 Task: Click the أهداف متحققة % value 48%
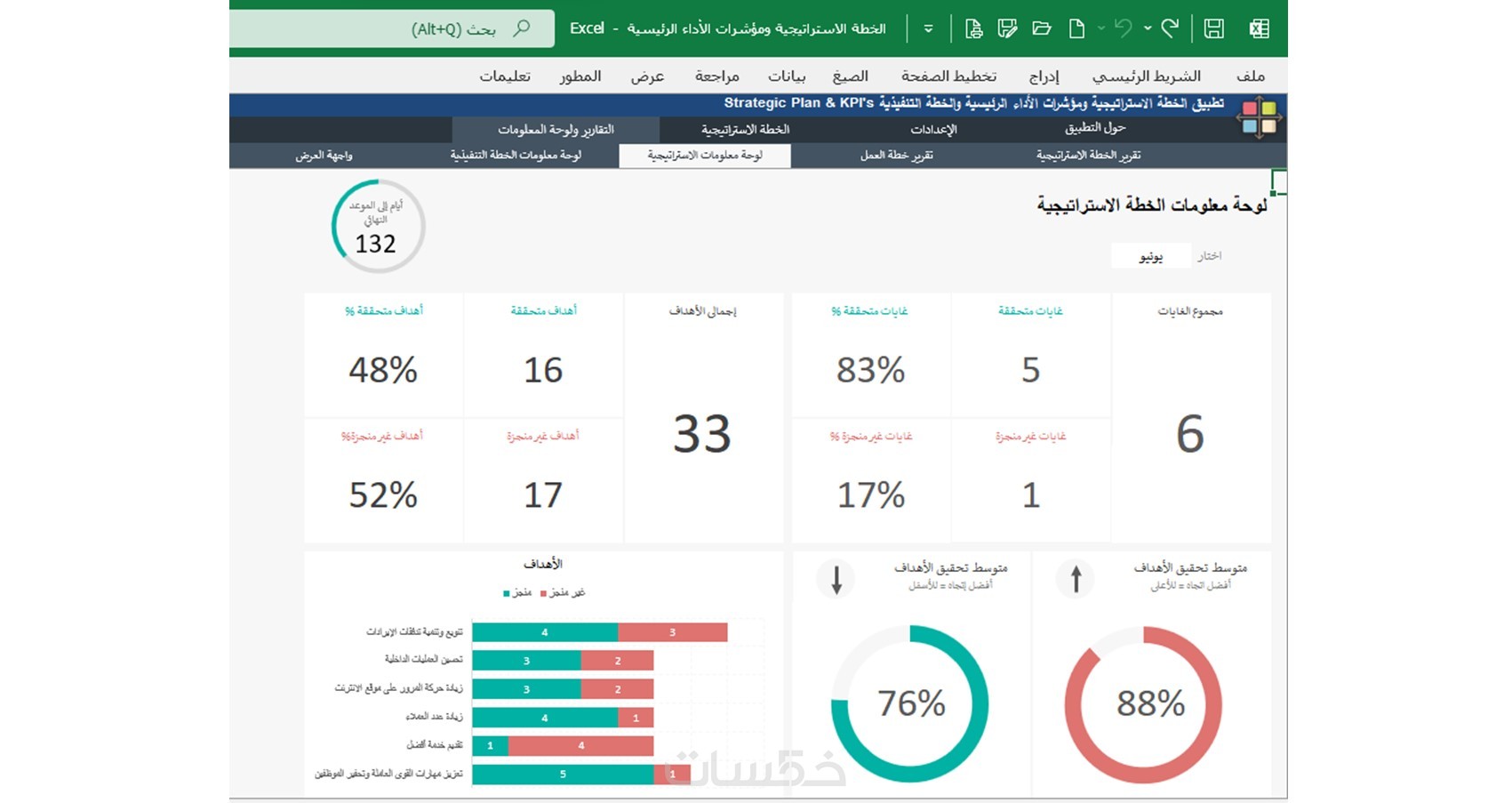pyautogui.click(x=383, y=370)
